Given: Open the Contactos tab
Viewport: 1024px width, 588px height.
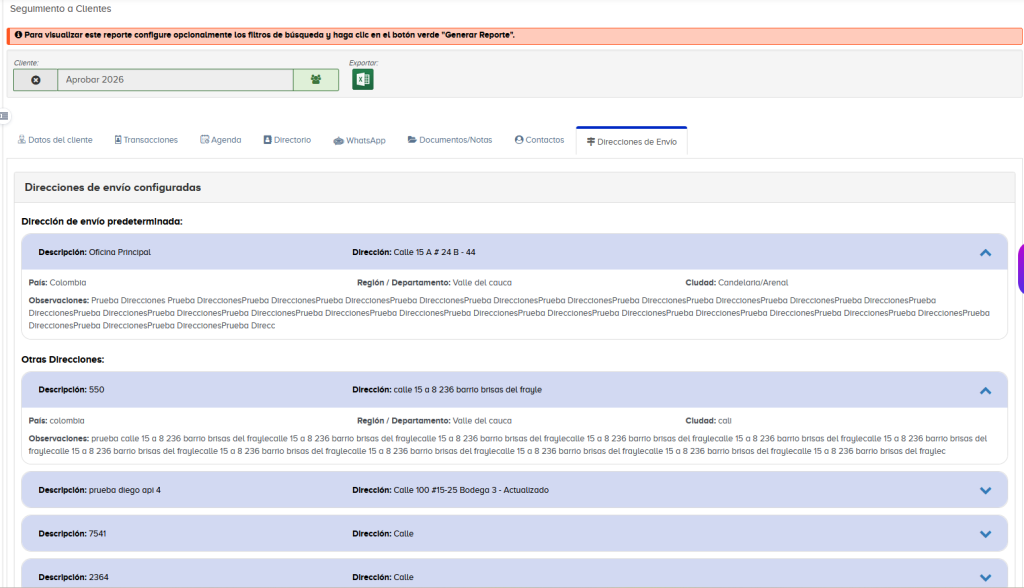Looking at the screenshot, I should point(539,140).
